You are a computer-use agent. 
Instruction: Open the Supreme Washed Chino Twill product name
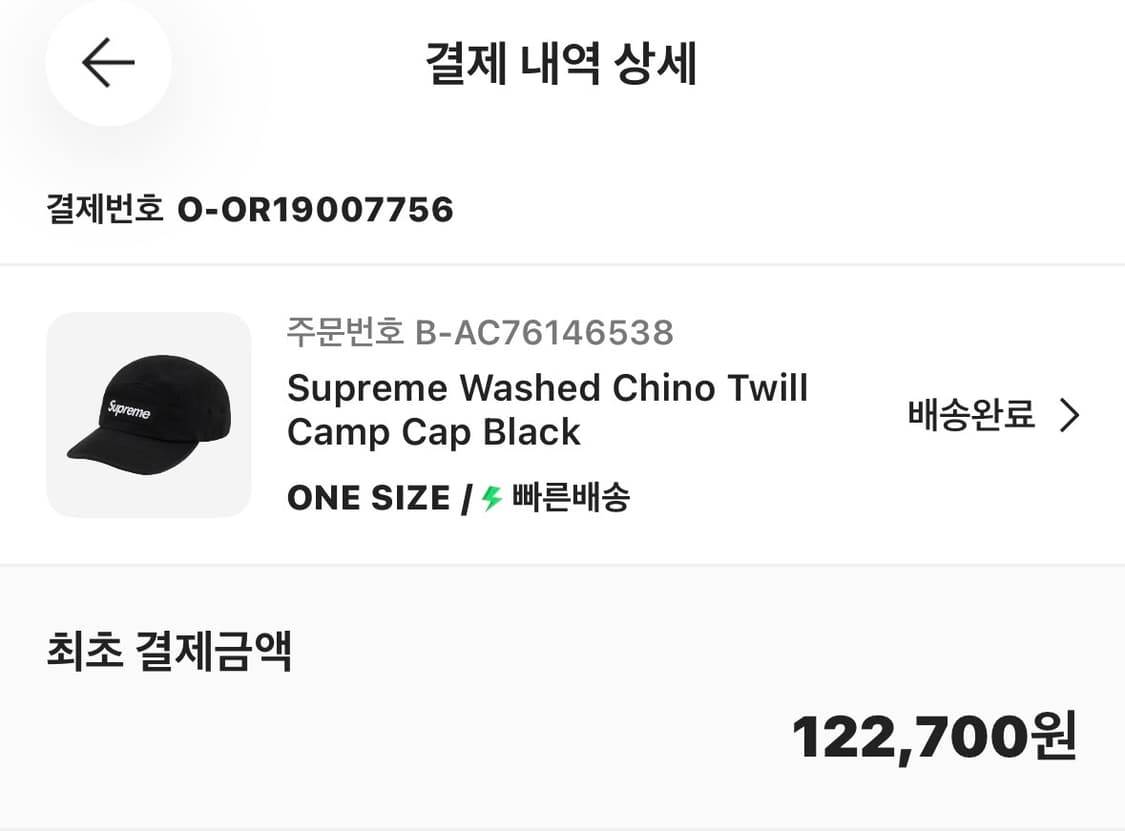point(547,388)
